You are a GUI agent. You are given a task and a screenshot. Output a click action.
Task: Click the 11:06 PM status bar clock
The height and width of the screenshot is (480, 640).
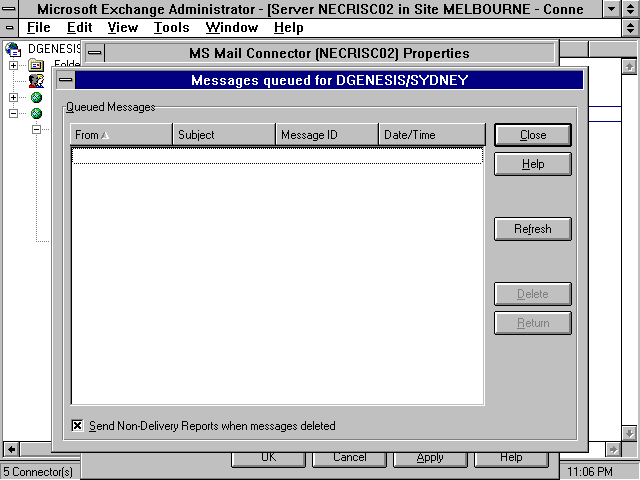(x=590, y=472)
